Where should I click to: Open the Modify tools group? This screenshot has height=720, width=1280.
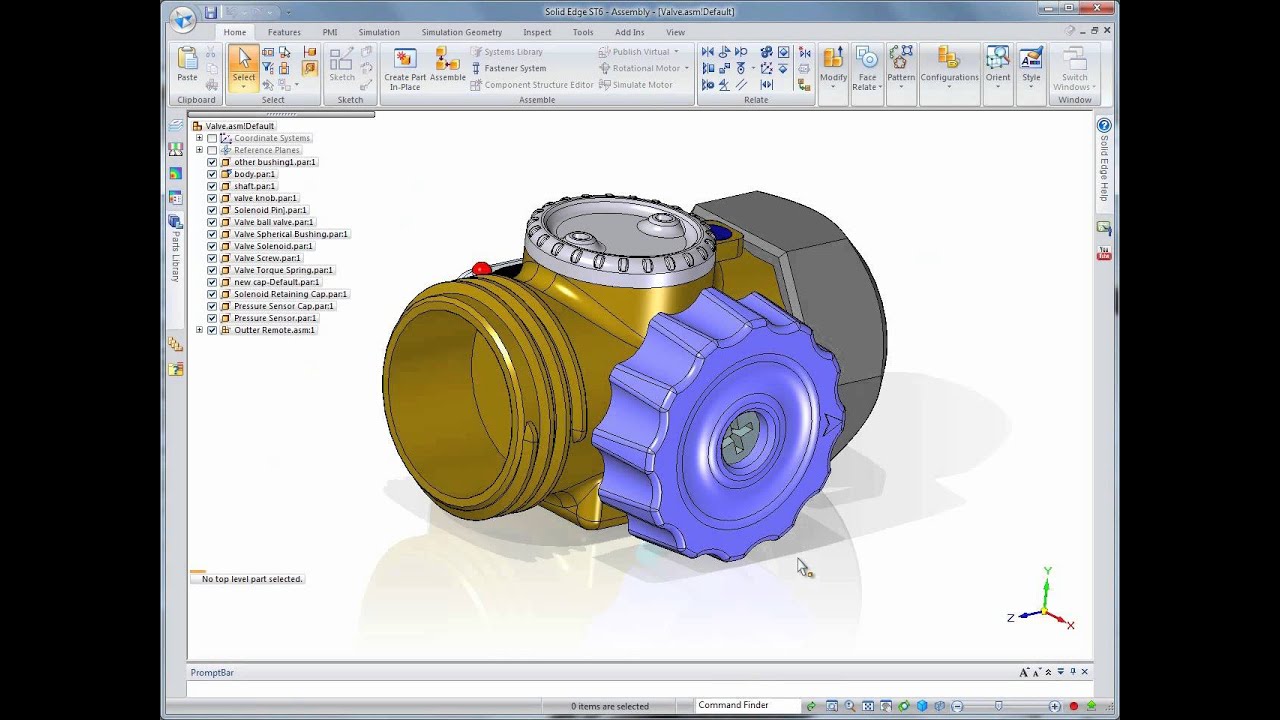point(833,67)
